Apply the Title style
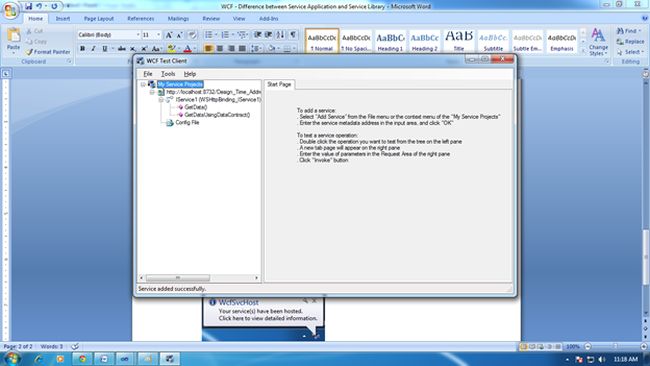The height and width of the screenshot is (366, 650). [459, 41]
